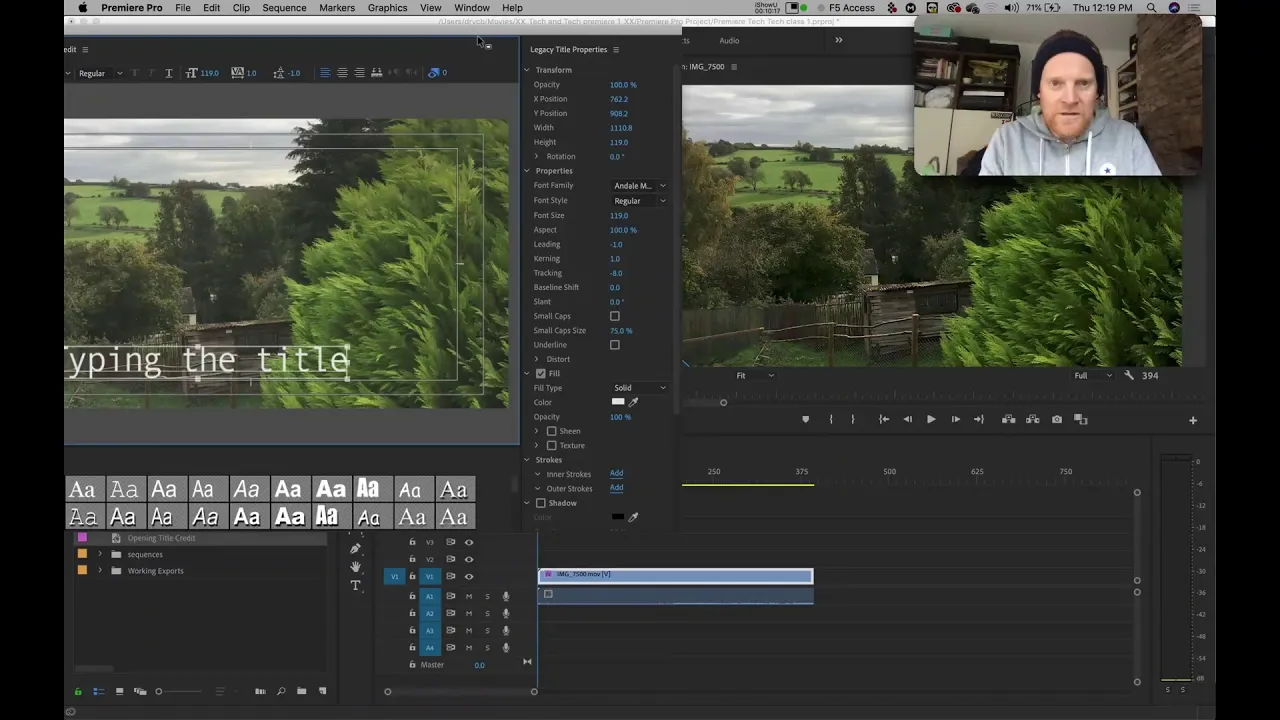The width and height of the screenshot is (1280, 720).
Task: Align title text left
Action: tap(325, 73)
